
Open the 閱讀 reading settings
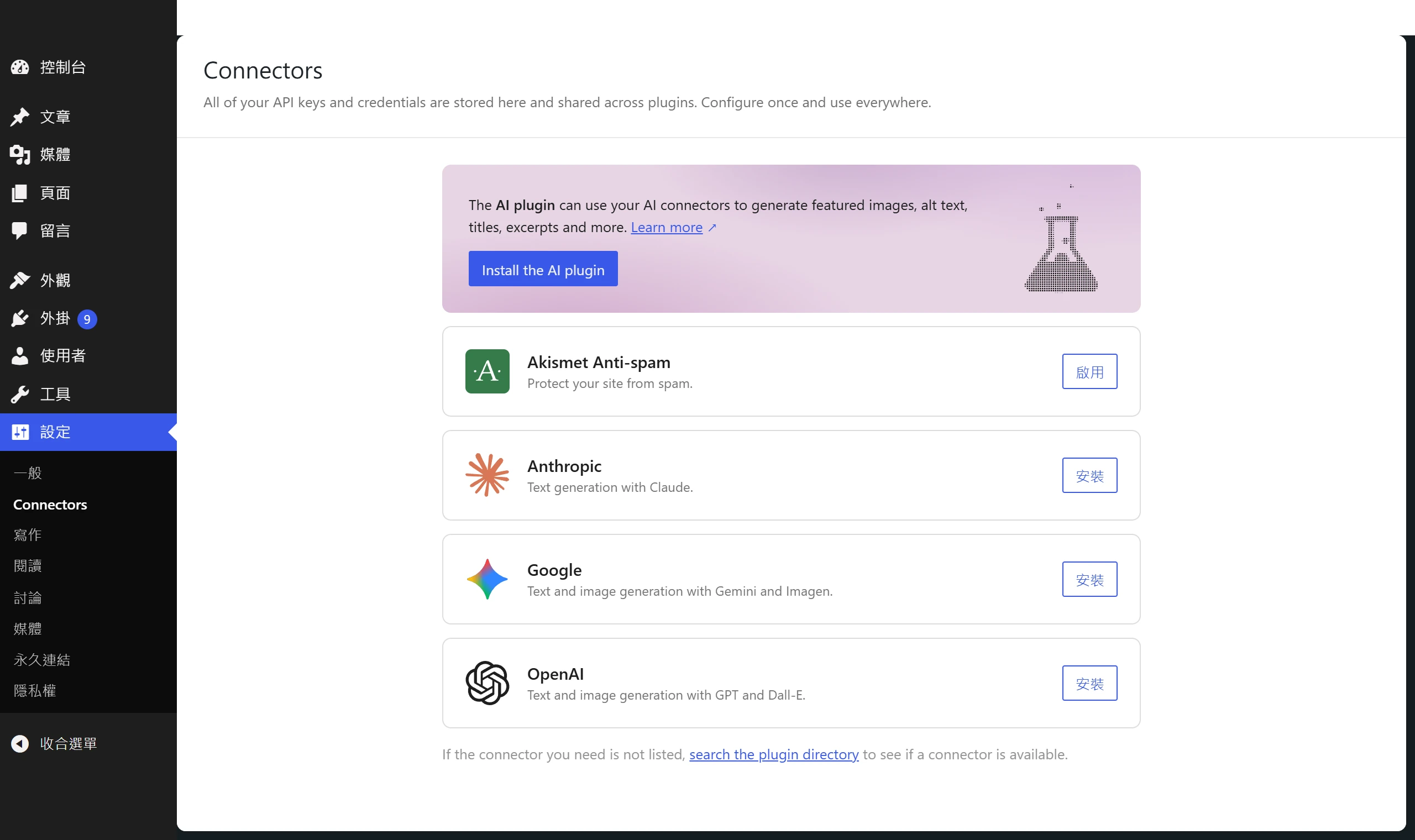[28, 566]
